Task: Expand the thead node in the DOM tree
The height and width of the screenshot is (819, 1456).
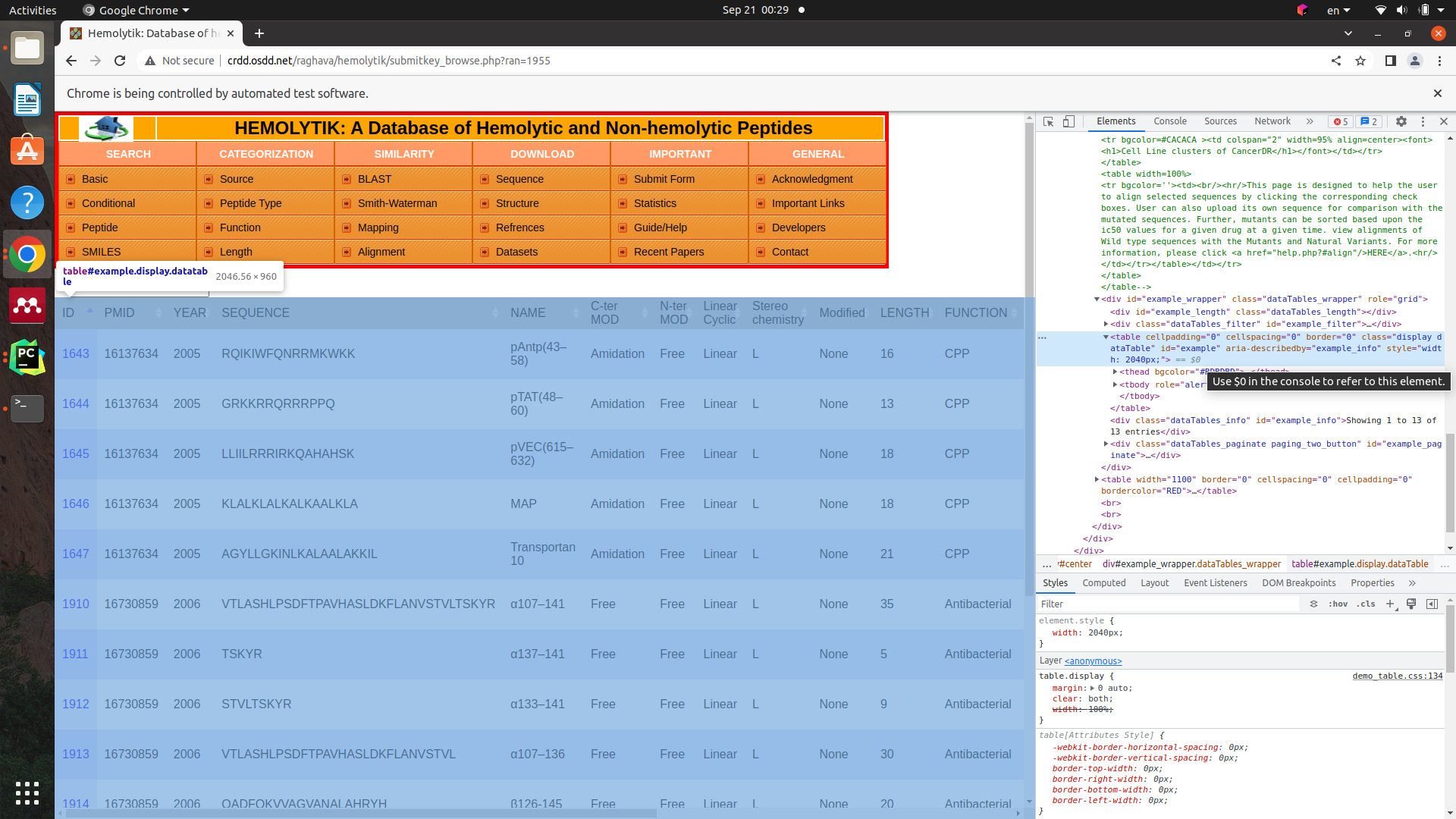Action: [1115, 372]
